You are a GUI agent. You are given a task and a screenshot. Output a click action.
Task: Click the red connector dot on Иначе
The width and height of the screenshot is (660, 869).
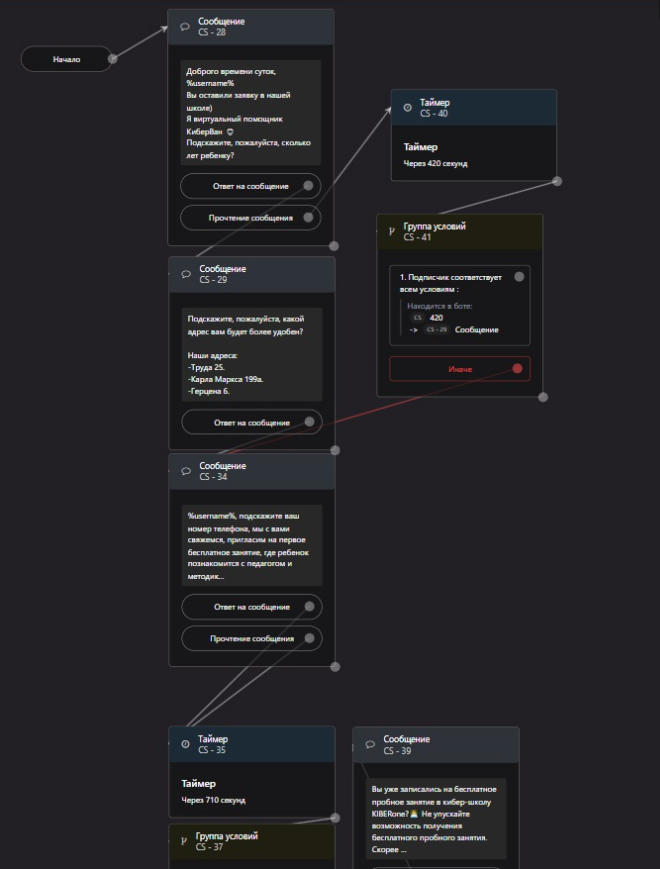click(517, 369)
